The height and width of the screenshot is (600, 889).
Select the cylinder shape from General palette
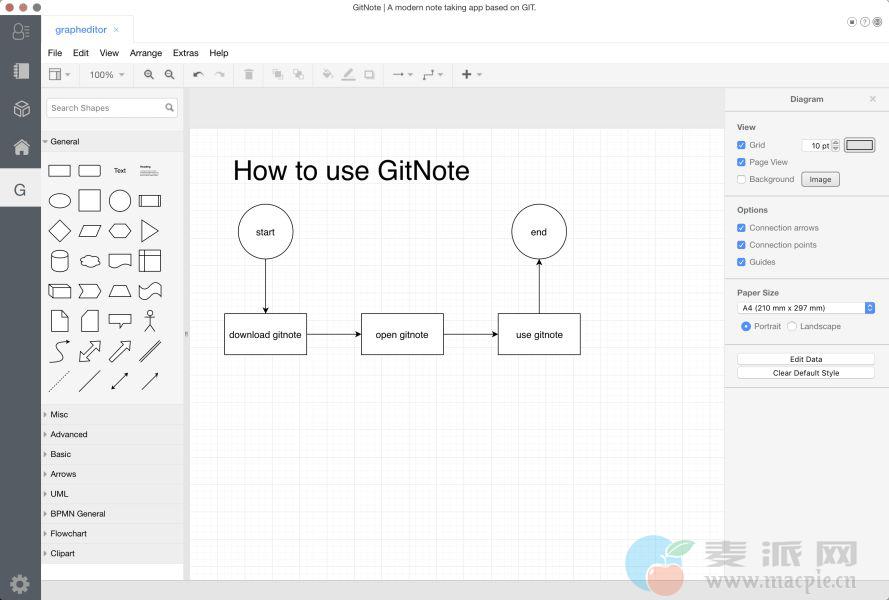60,261
